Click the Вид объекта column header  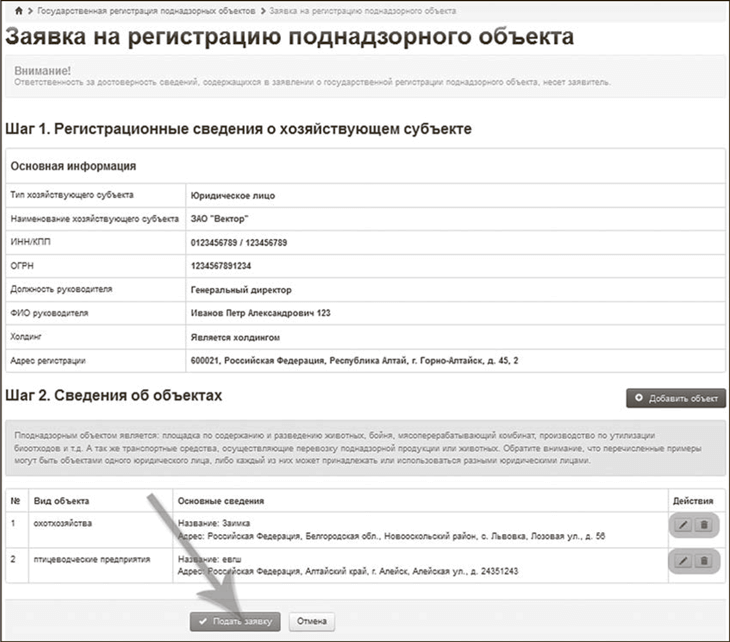(61, 500)
